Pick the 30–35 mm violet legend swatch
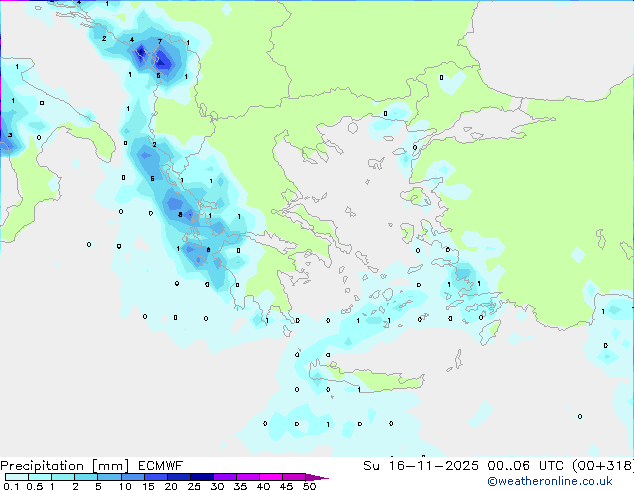 tap(224, 477)
